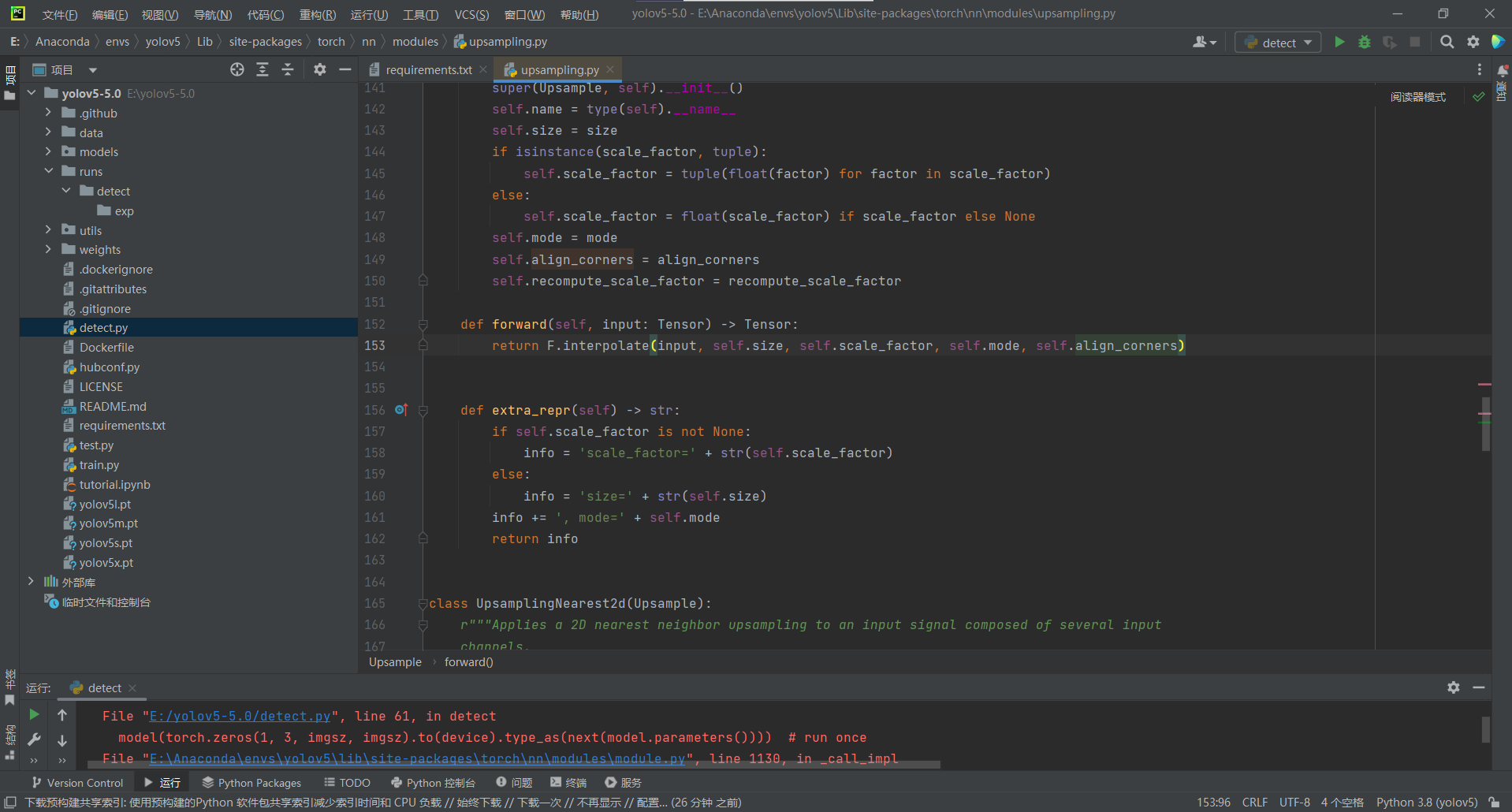Close the detect run tab
This screenshot has height=812, width=1512.
click(132, 688)
